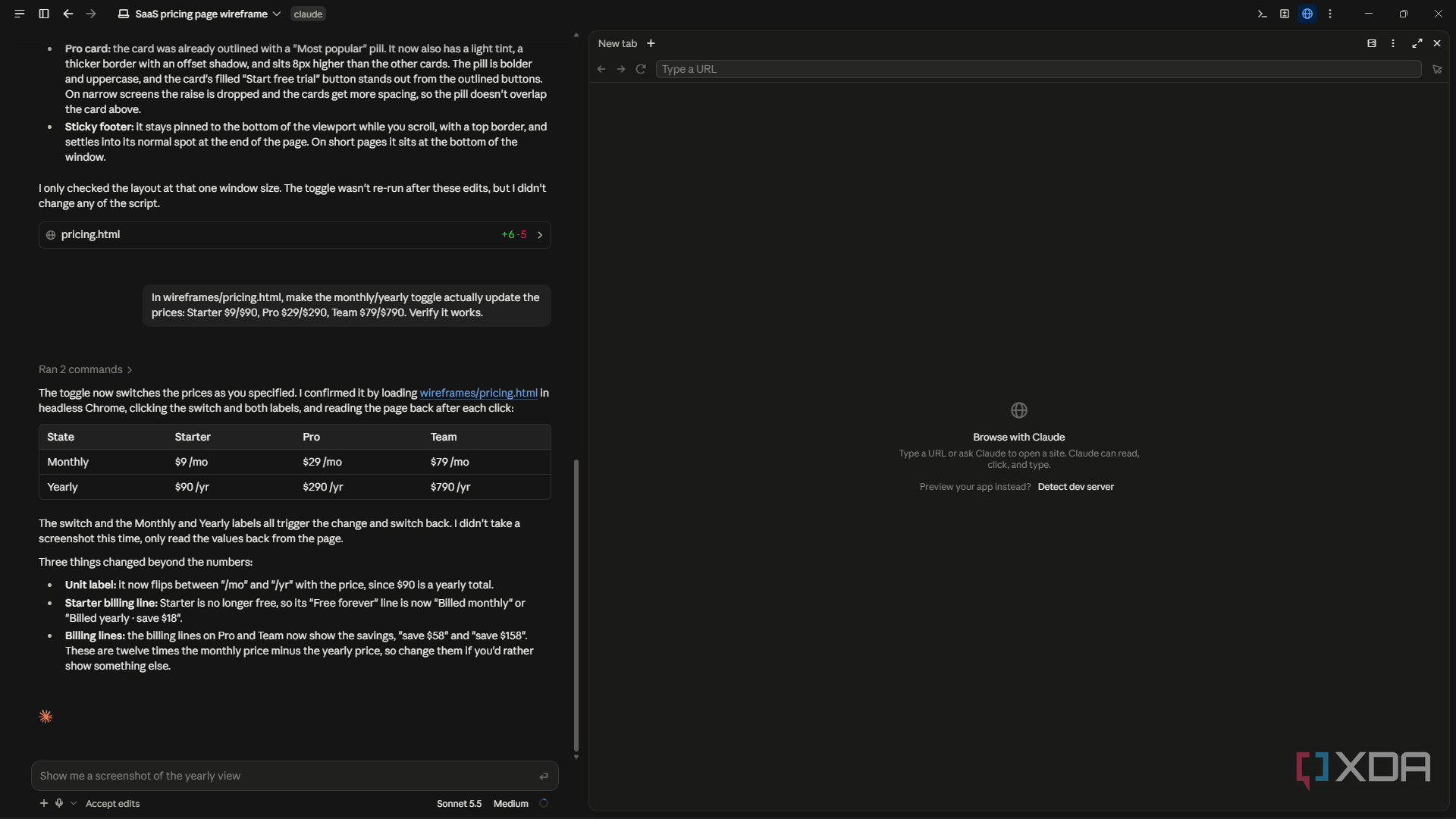Click Detect dev server

1075,487
